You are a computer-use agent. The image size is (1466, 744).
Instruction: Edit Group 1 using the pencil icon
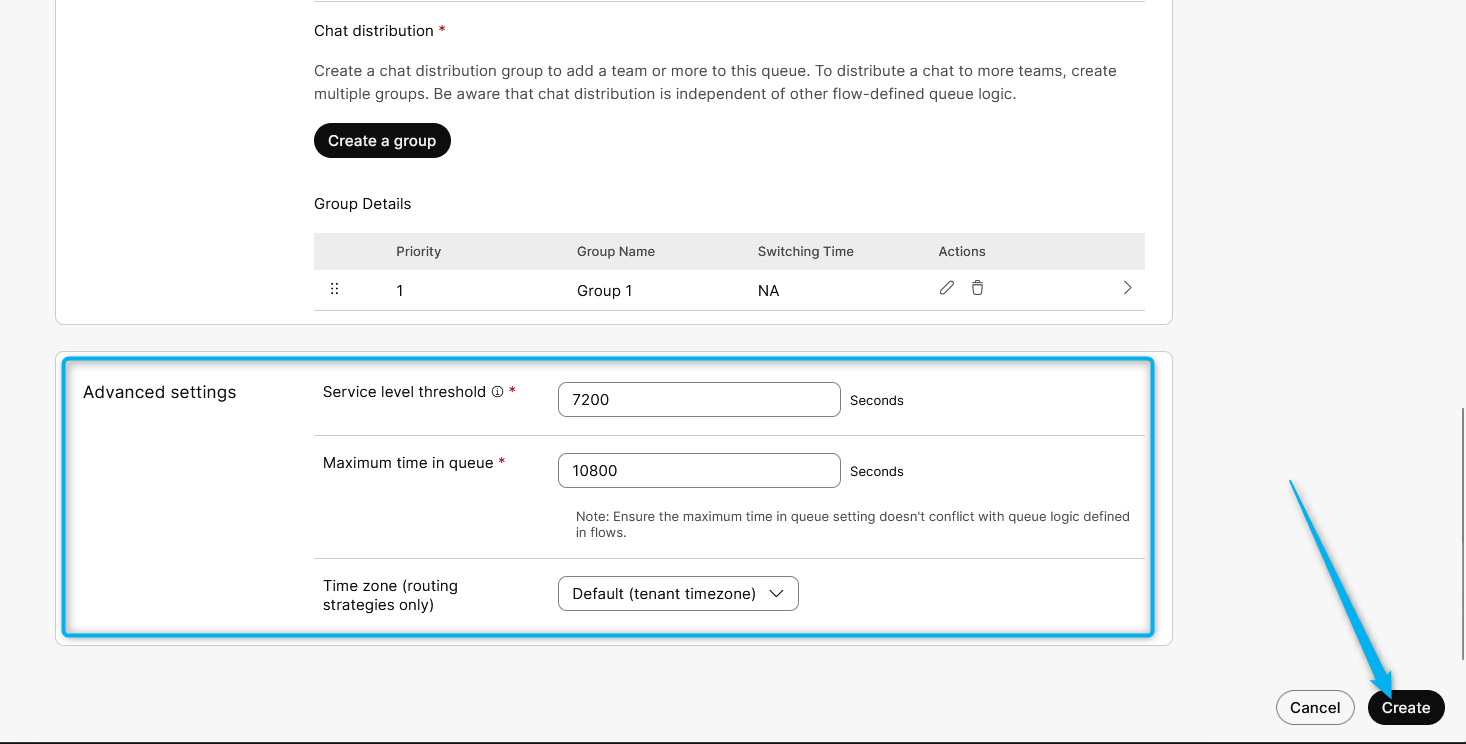(946, 288)
